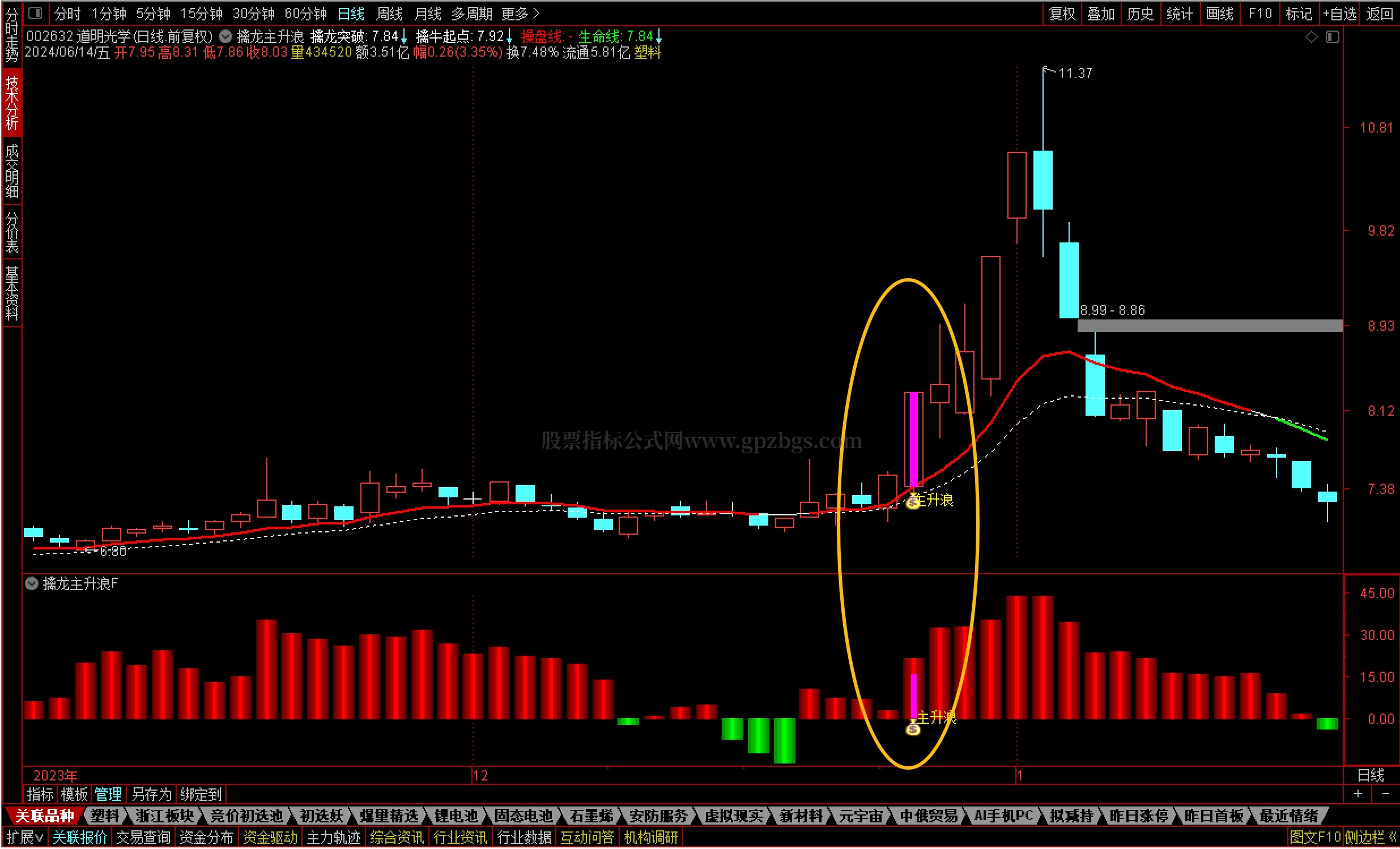Screen dimensions: 1400x849
Task: Expand the 擒龙主升浪F sub-indicator menu
Action: click(x=32, y=583)
